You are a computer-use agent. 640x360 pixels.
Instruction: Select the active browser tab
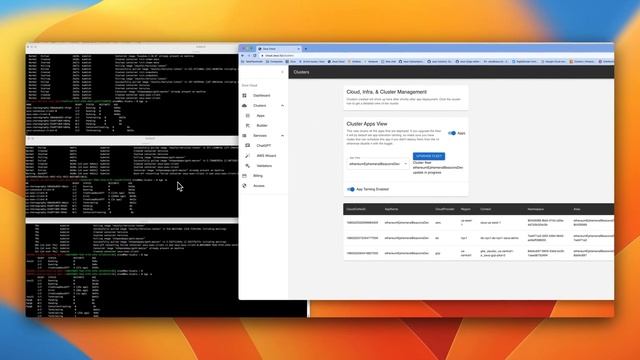point(279,49)
